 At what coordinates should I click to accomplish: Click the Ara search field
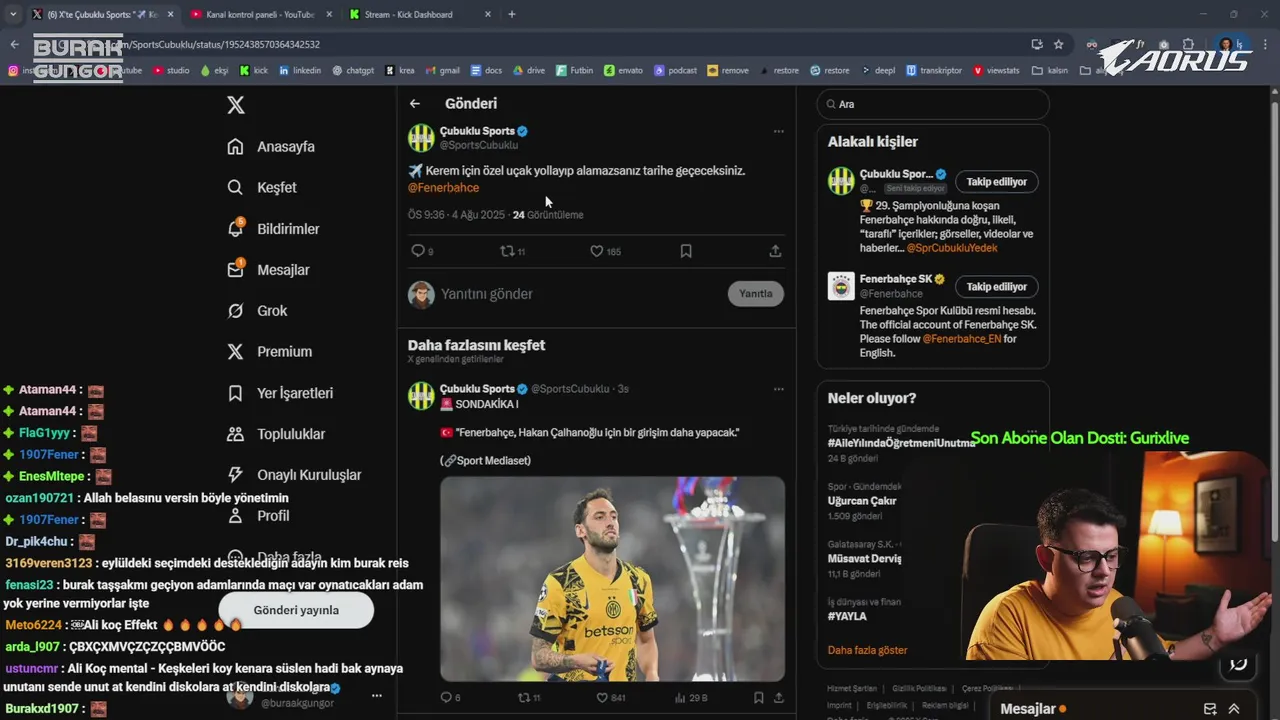tap(933, 104)
